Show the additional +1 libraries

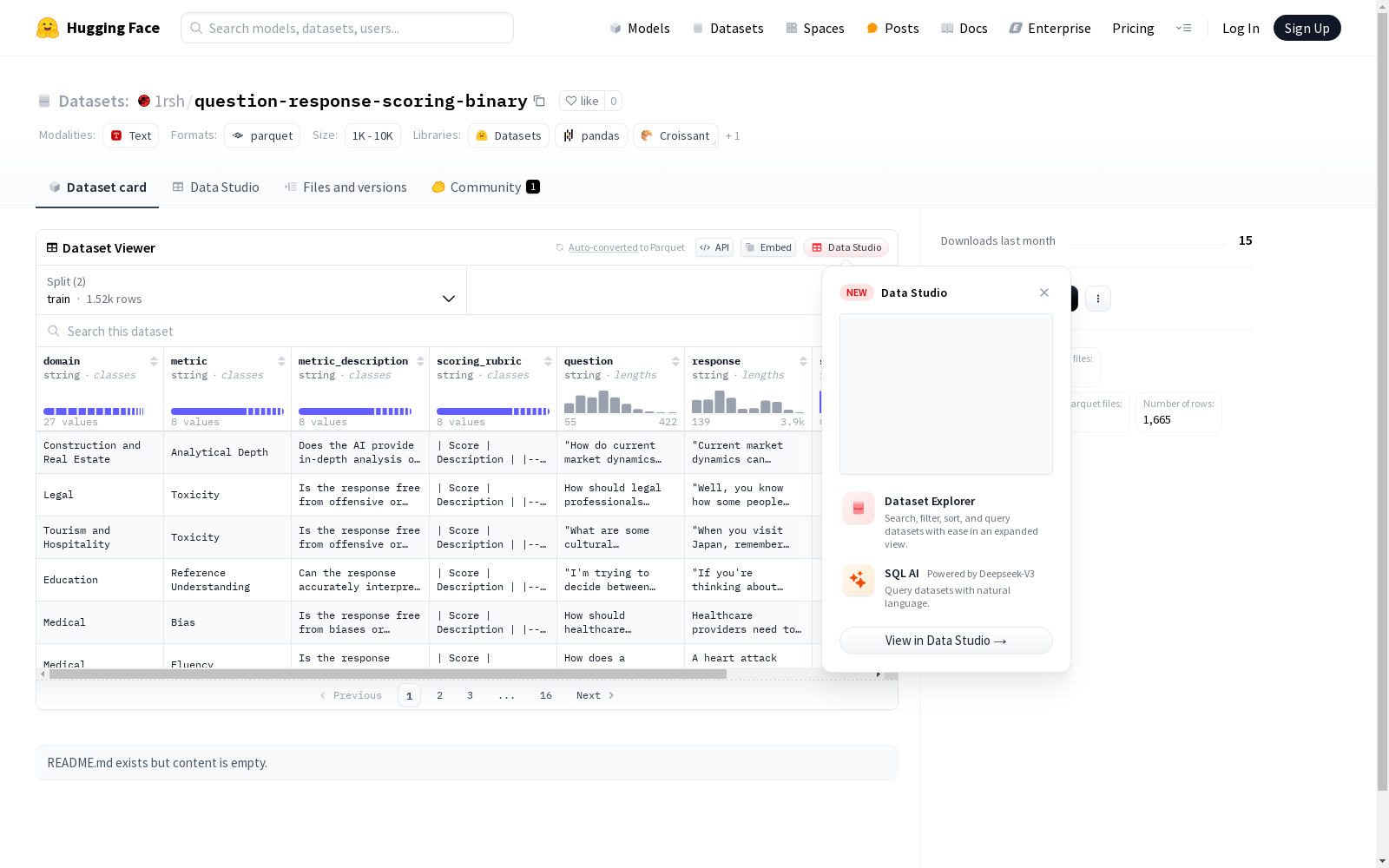click(x=733, y=135)
